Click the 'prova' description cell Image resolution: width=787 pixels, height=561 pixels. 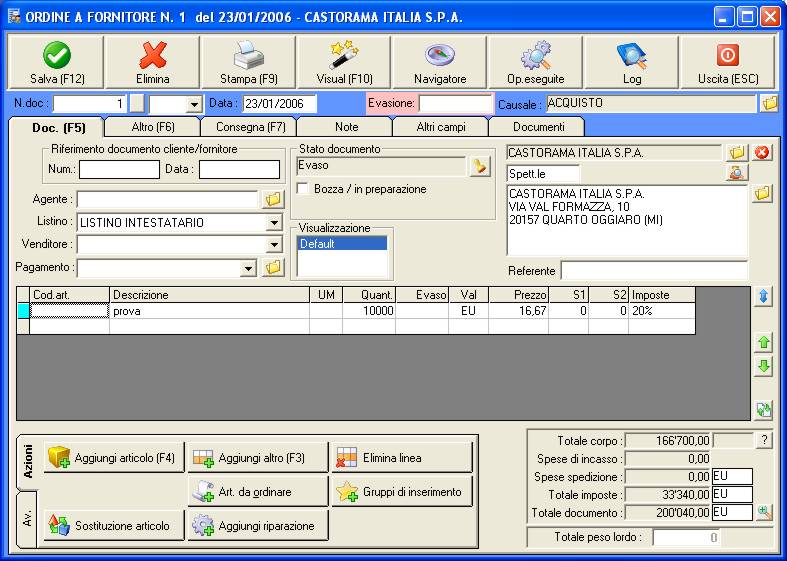[x=209, y=311]
